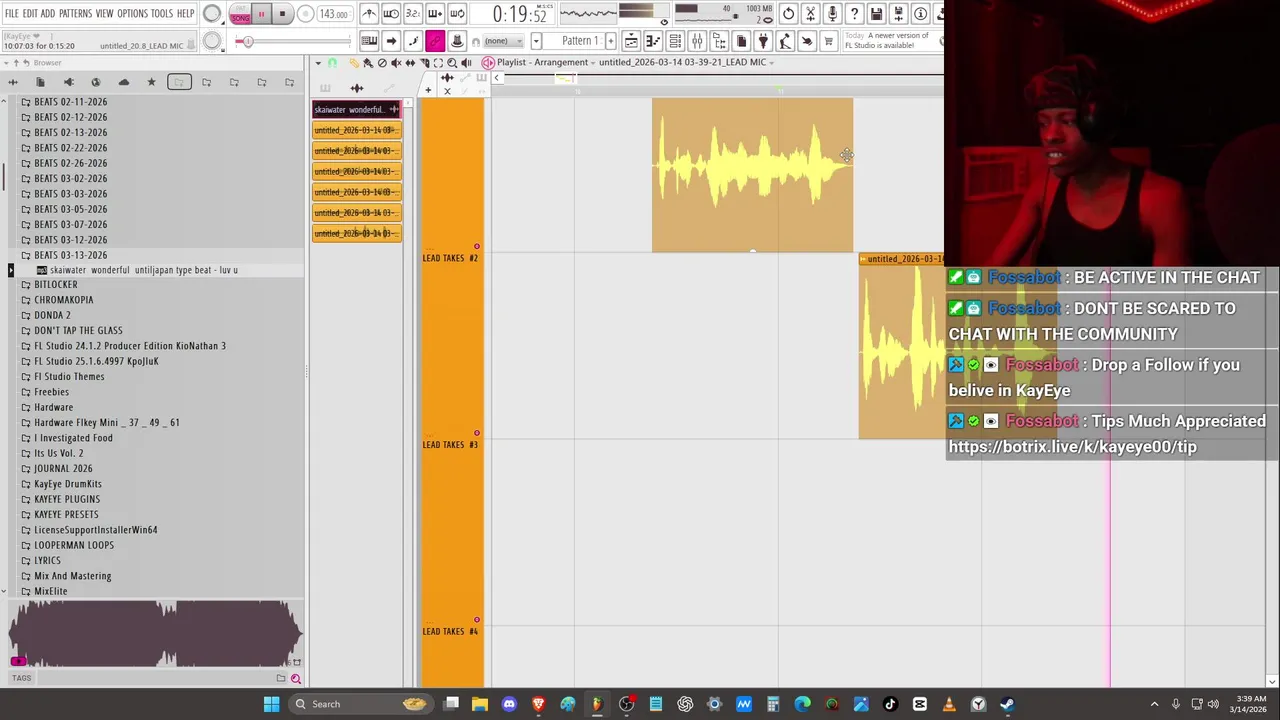Pause playback with the pause button
Screen dimensions: 1280x720
tap(261, 14)
